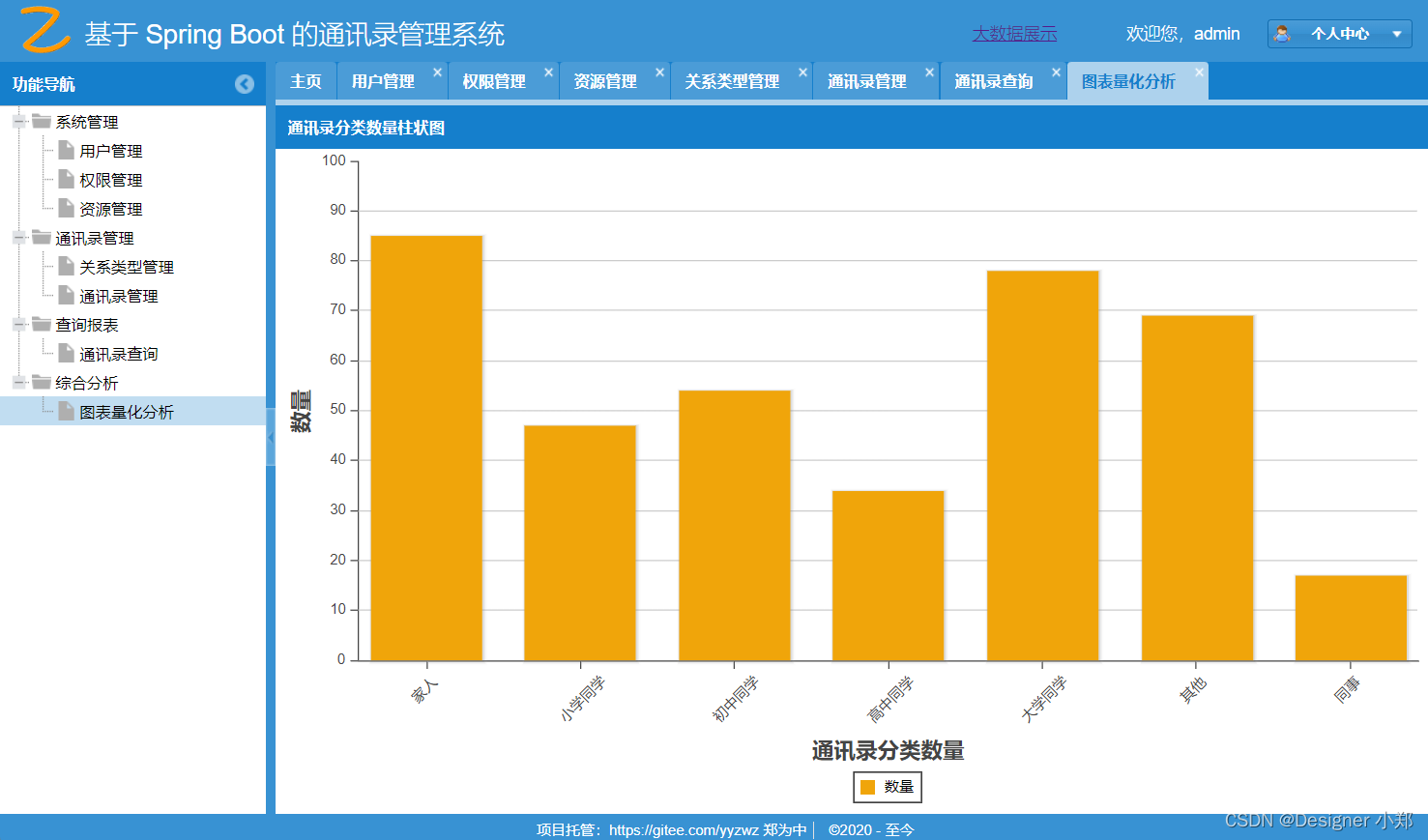Click the 系统管理 folder icon
Image resolution: width=1428 pixels, height=840 pixels.
pos(42,121)
